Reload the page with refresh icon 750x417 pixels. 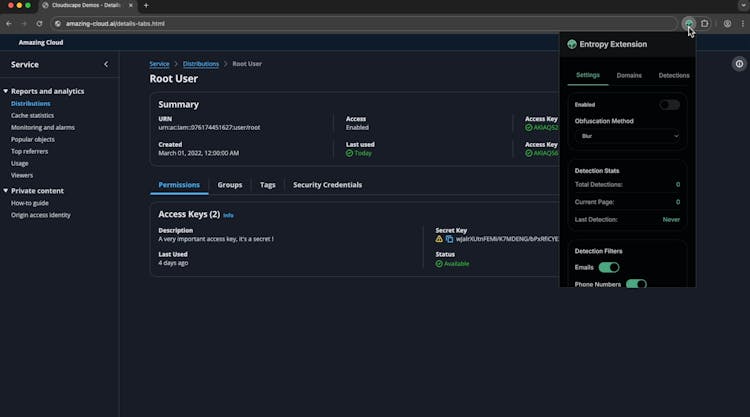[x=39, y=23]
